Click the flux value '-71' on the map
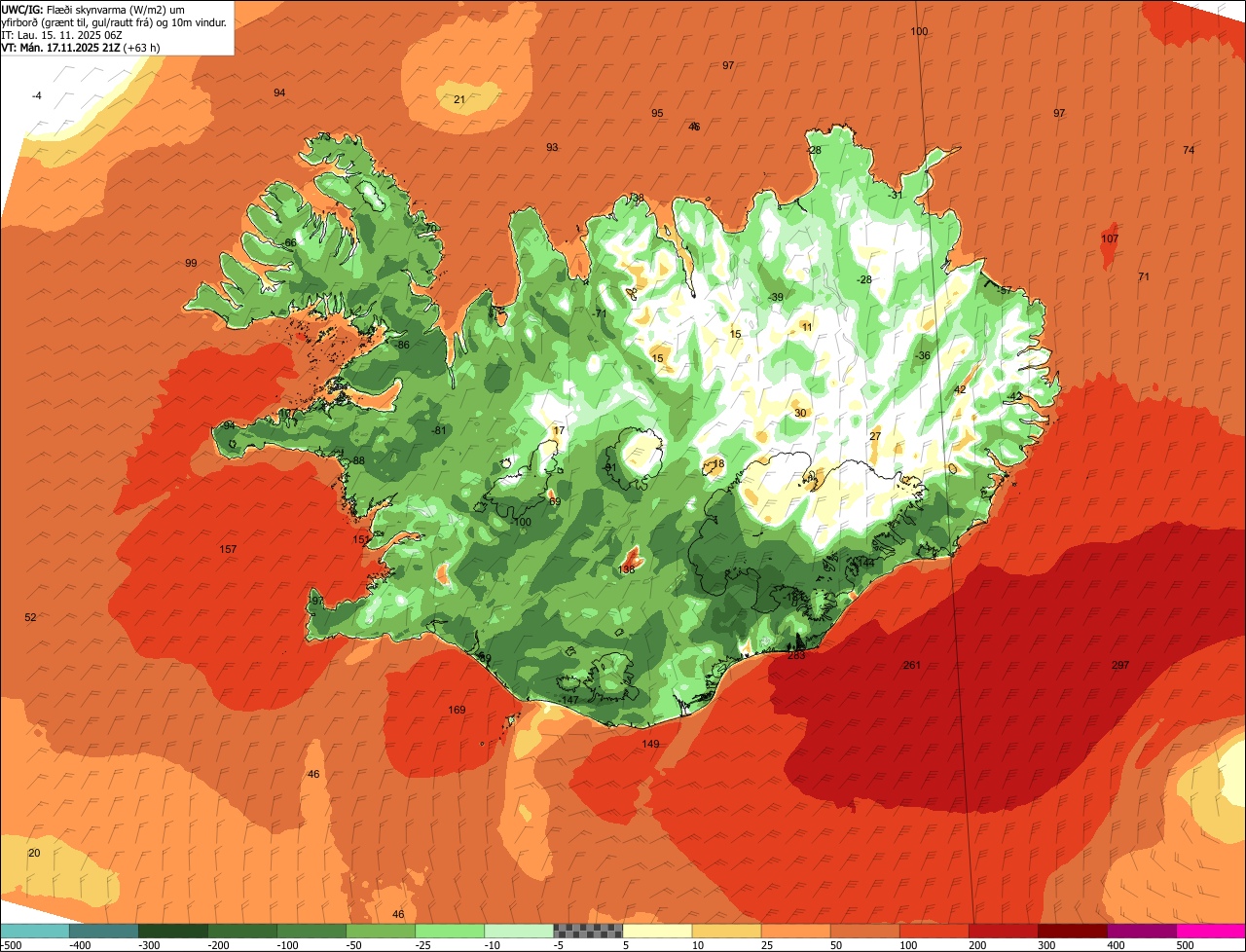The height and width of the screenshot is (952, 1246). pyautogui.click(x=600, y=313)
